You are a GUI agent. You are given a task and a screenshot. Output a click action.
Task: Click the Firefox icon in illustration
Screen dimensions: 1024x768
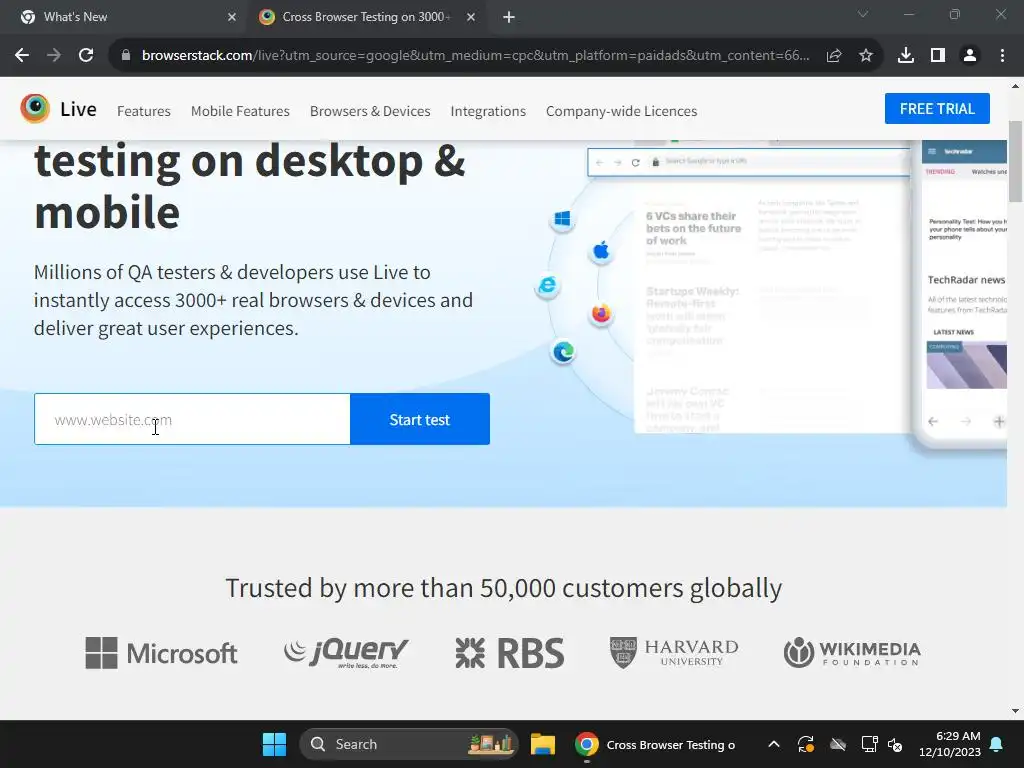[601, 314]
